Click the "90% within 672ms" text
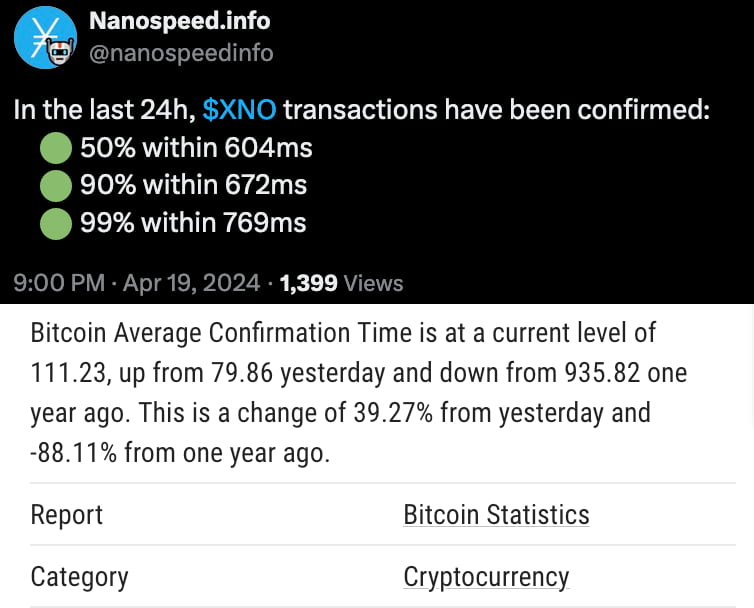The width and height of the screenshot is (754, 608). 193,186
